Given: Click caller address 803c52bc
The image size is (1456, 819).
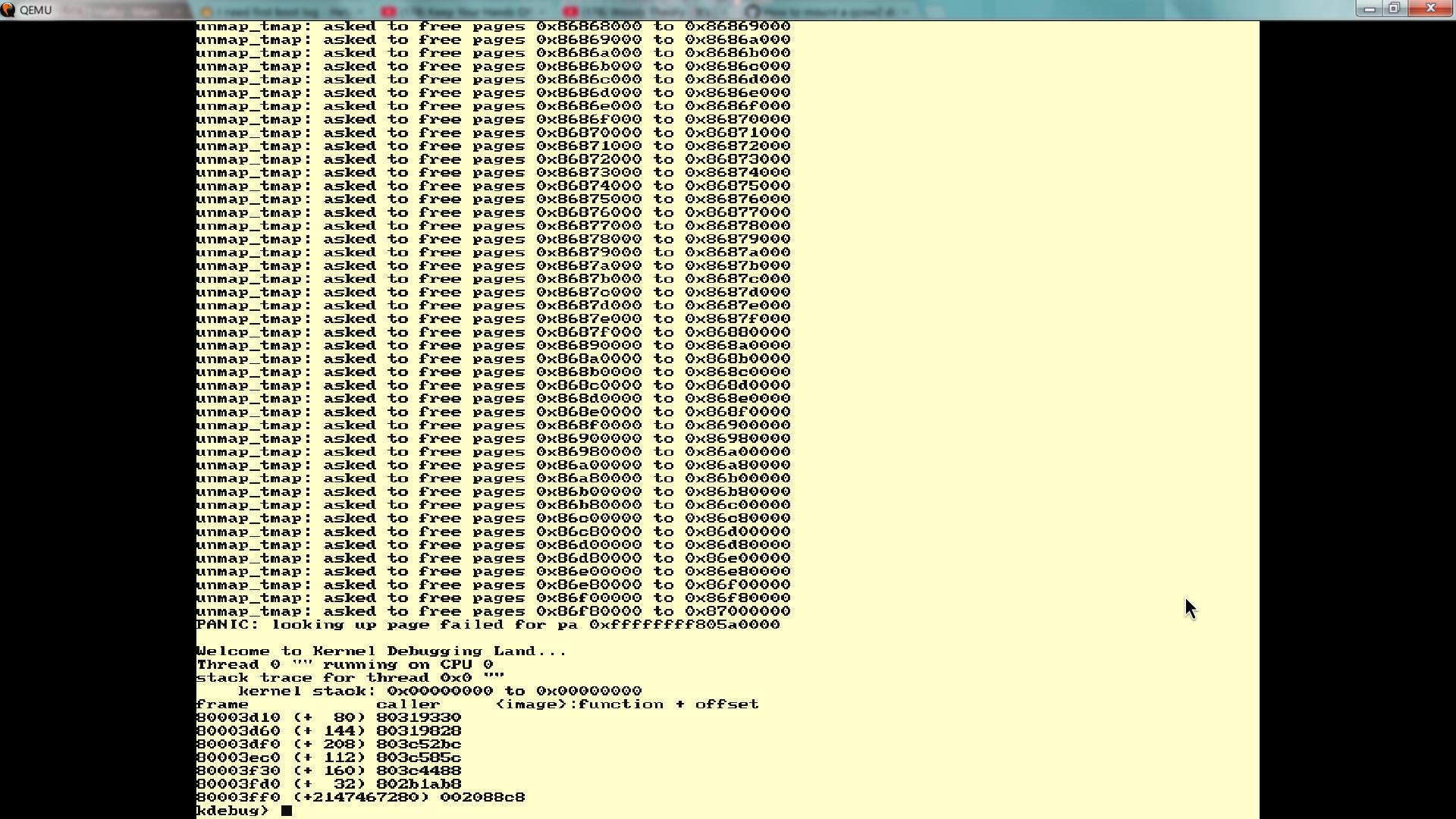Looking at the screenshot, I should pyautogui.click(x=419, y=745).
